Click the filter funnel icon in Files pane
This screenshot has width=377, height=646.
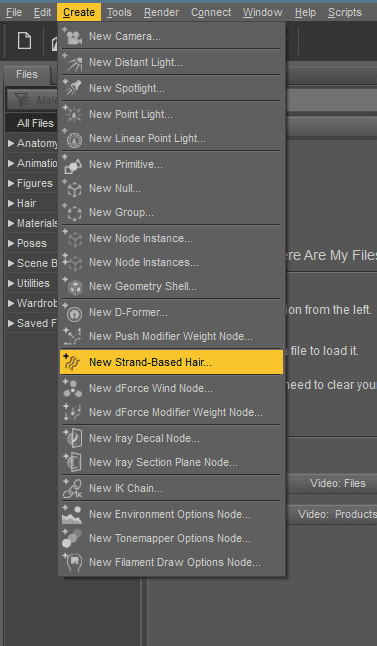coord(21,100)
